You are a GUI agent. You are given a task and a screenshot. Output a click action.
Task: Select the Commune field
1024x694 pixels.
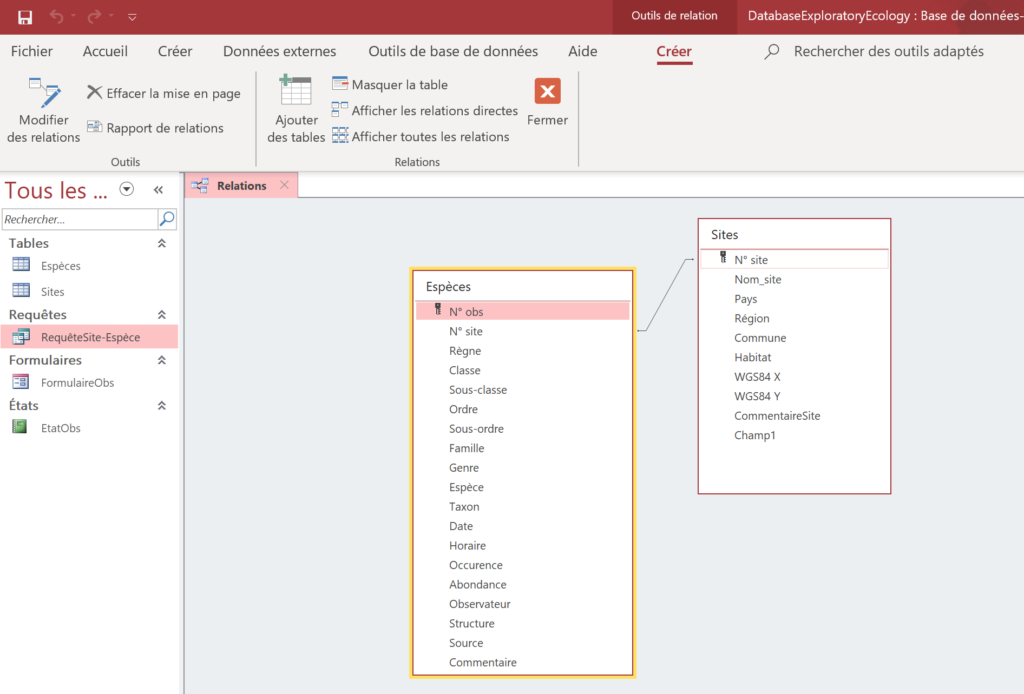pos(794,338)
